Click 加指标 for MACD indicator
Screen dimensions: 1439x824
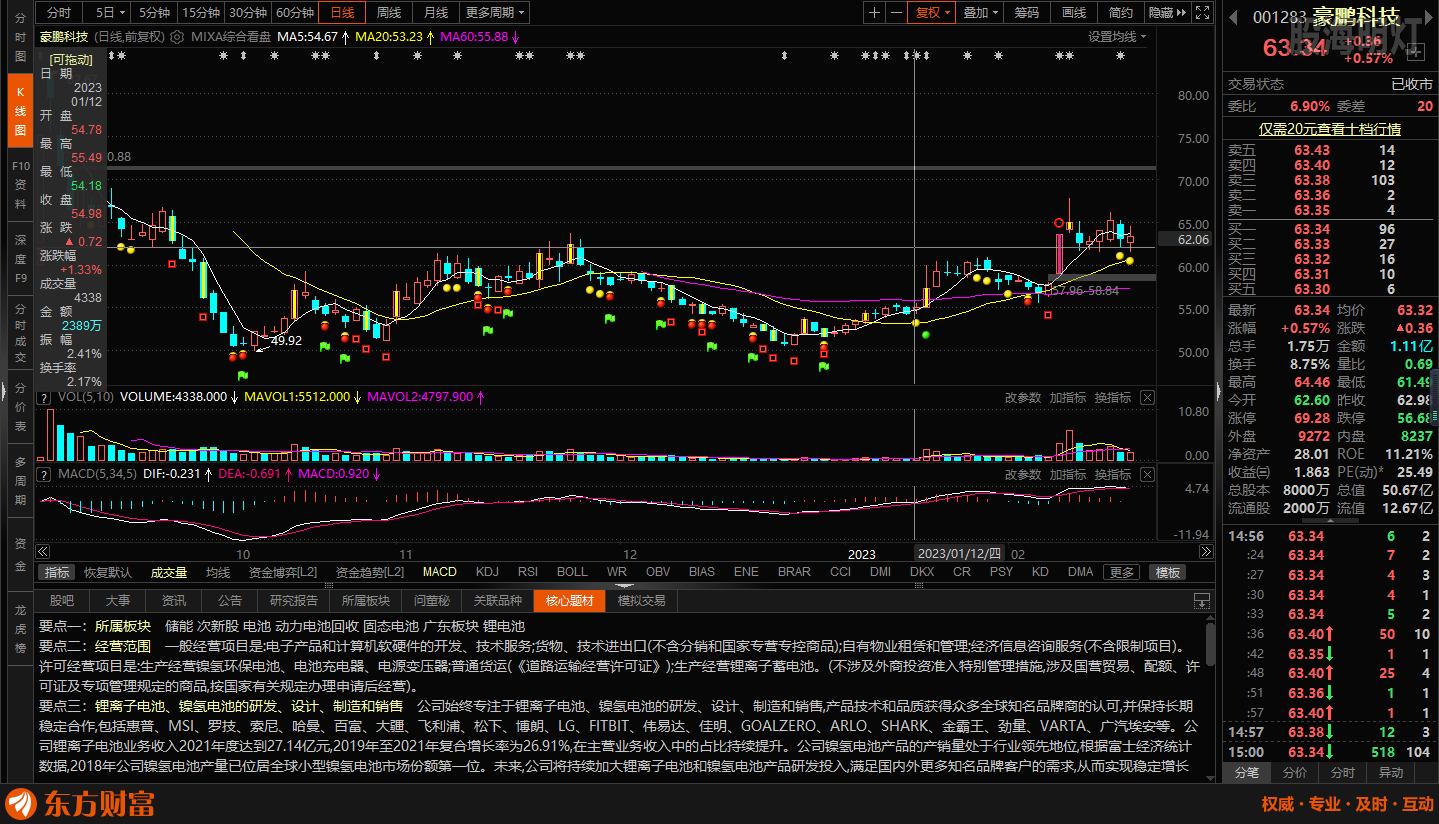coord(1068,474)
